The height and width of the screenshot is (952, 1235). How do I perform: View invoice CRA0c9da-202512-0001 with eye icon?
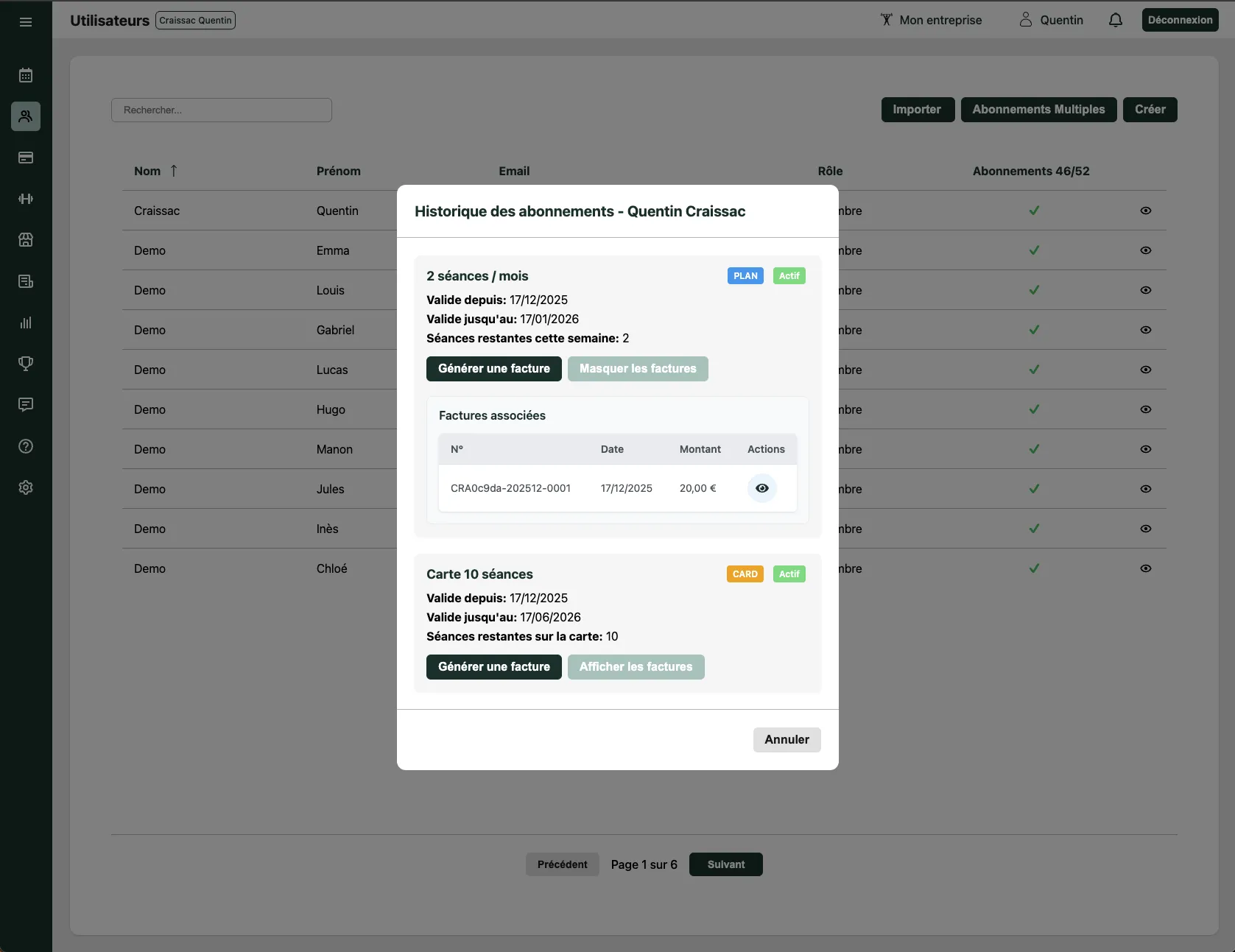(762, 488)
